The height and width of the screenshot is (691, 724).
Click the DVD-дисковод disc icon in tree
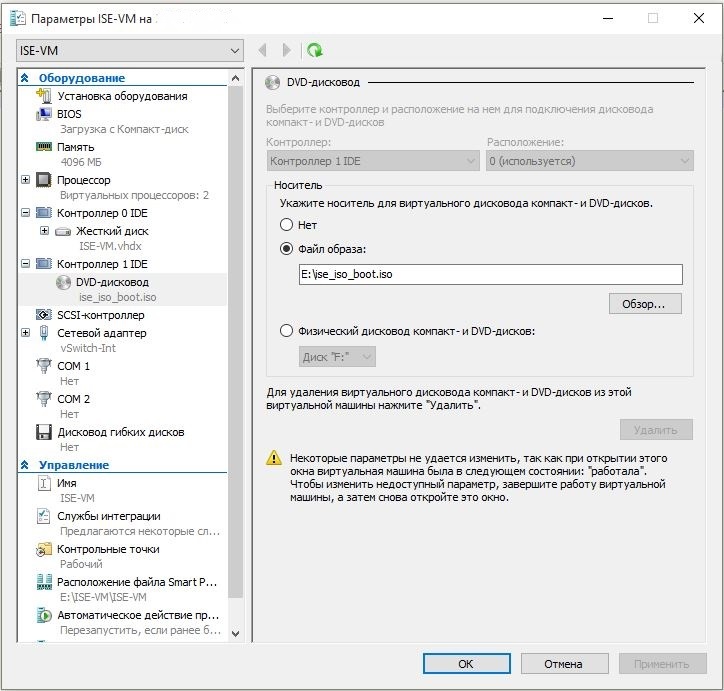pos(63,282)
